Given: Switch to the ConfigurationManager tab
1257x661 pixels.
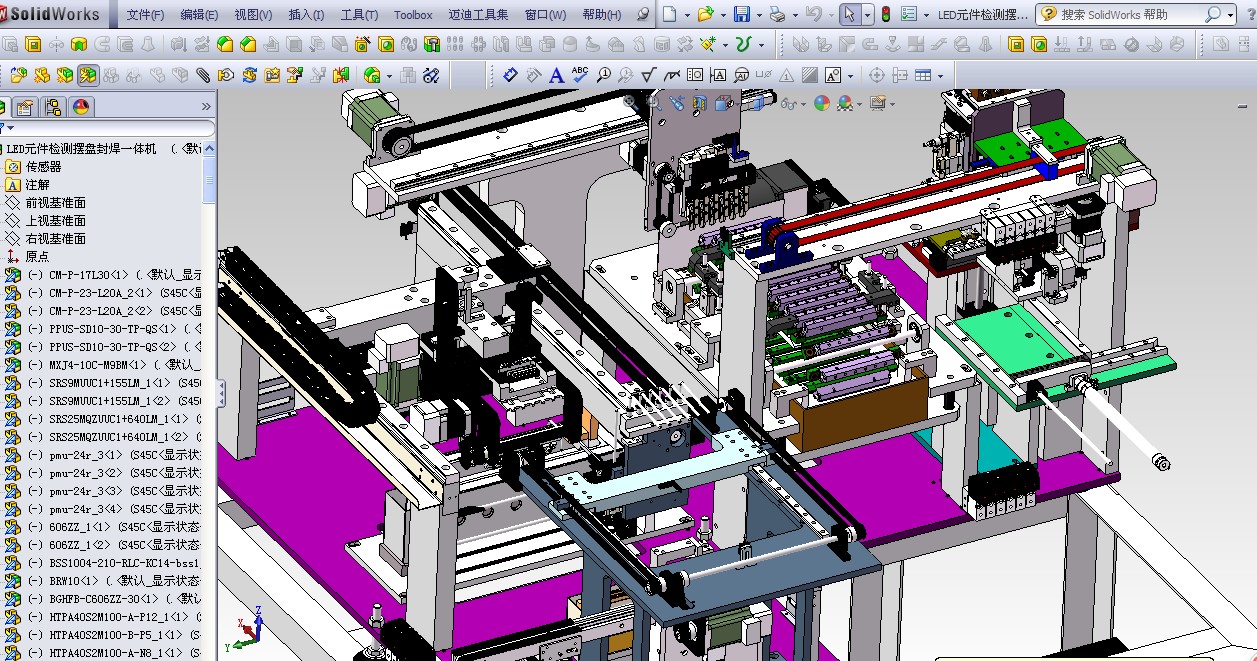Looking at the screenshot, I should [53, 107].
